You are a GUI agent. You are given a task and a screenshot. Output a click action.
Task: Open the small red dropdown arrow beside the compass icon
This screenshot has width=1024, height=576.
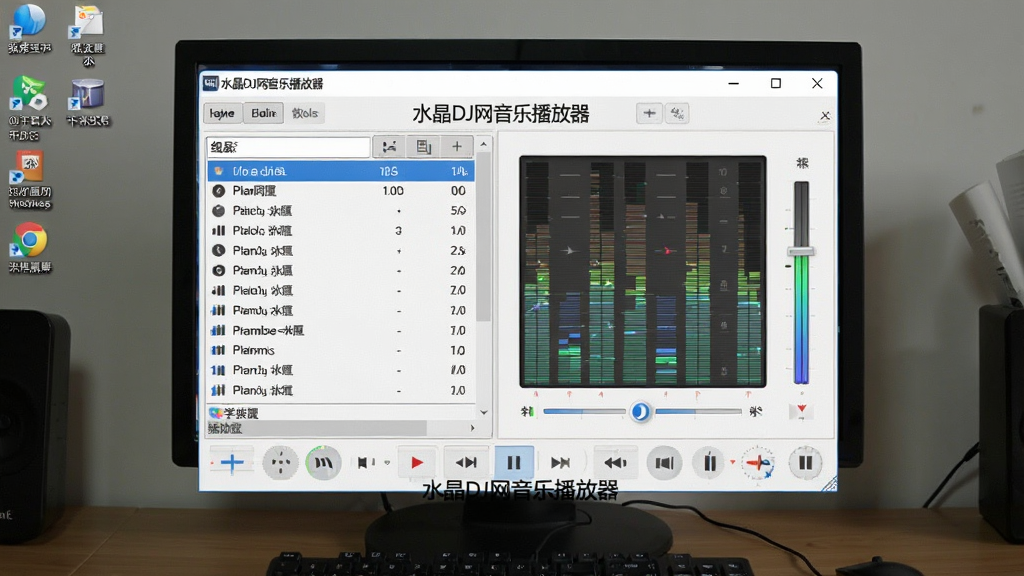point(732,462)
